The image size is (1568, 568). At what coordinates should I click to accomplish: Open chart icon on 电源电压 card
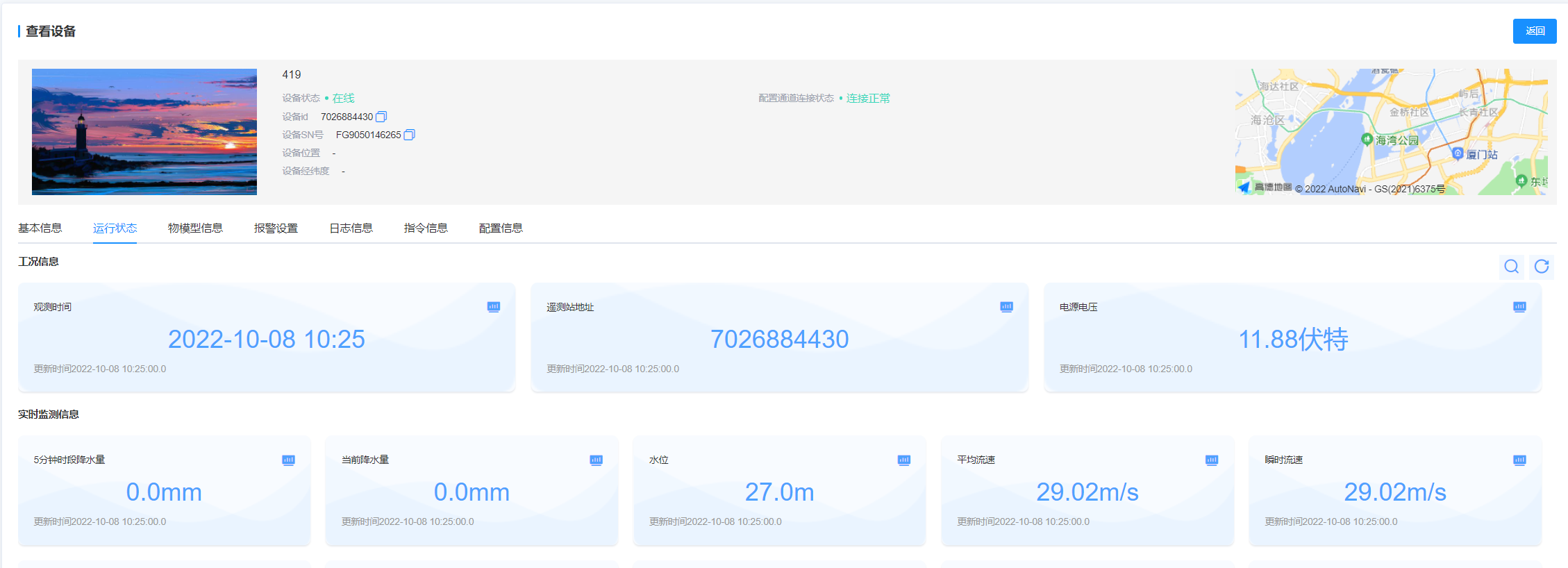(1519, 307)
